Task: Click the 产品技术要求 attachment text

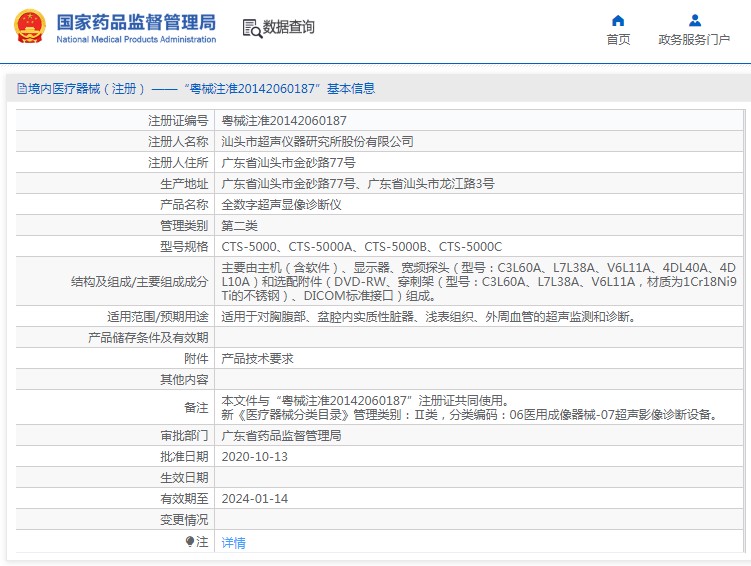Action: [257, 358]
